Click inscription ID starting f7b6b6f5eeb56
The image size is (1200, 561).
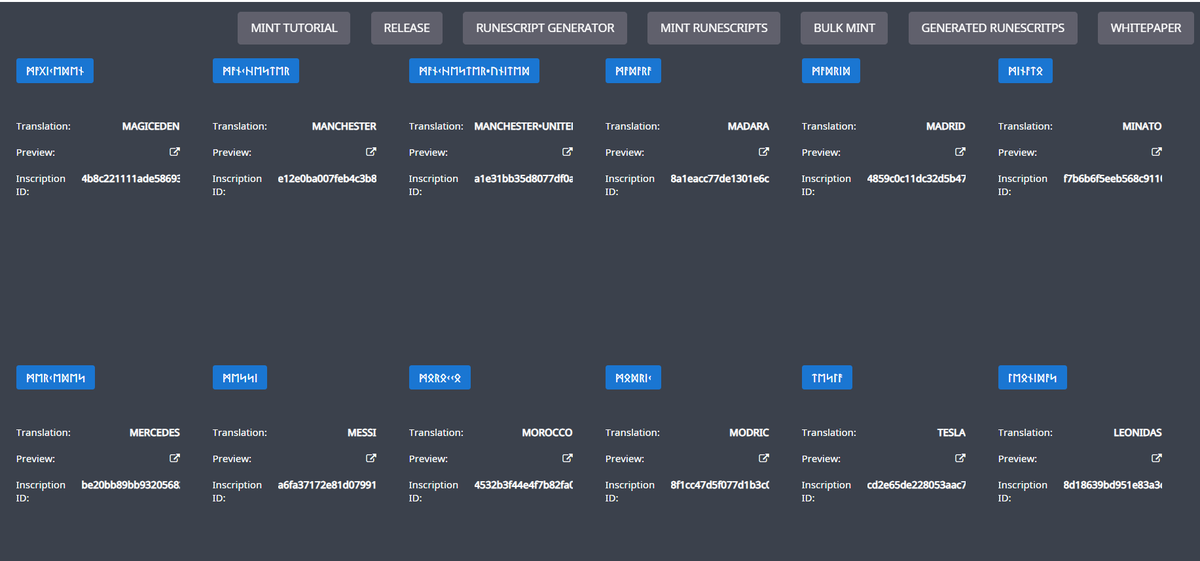(x=1113, y=179)
